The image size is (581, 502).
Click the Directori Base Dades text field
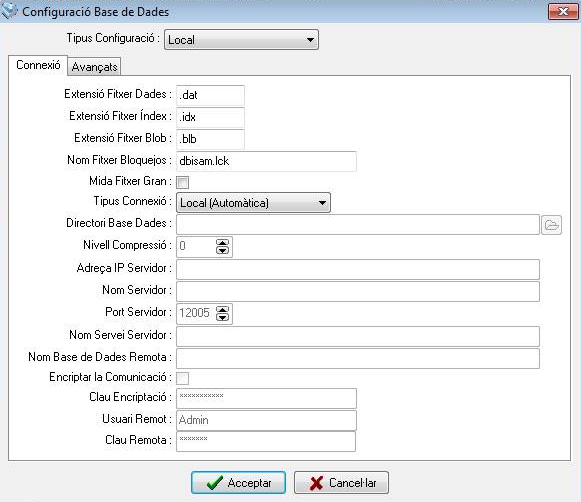click(x=358, y=225)
